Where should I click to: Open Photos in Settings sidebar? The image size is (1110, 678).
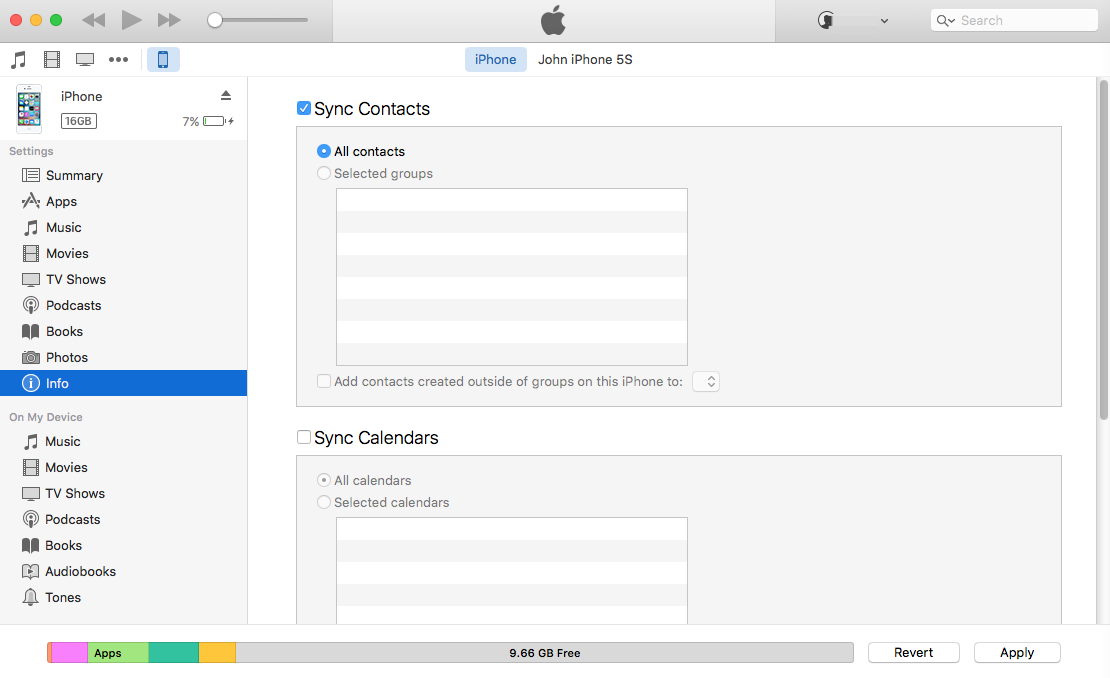click(x=123, y=357)
